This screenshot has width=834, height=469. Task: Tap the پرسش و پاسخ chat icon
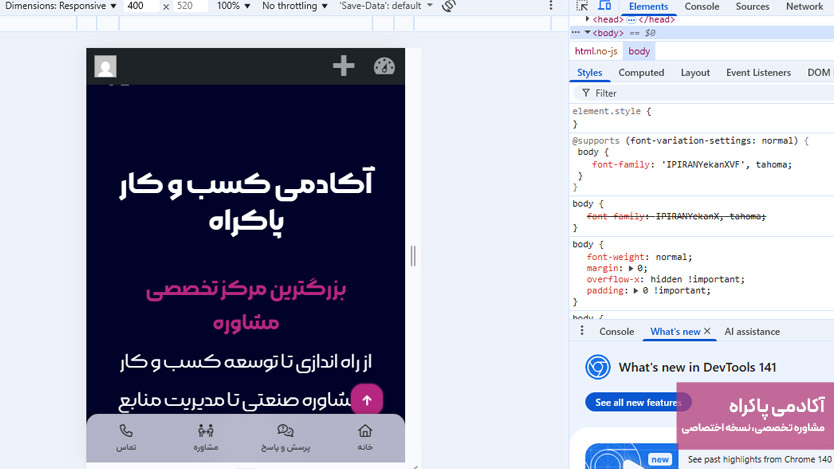[286, 431]
